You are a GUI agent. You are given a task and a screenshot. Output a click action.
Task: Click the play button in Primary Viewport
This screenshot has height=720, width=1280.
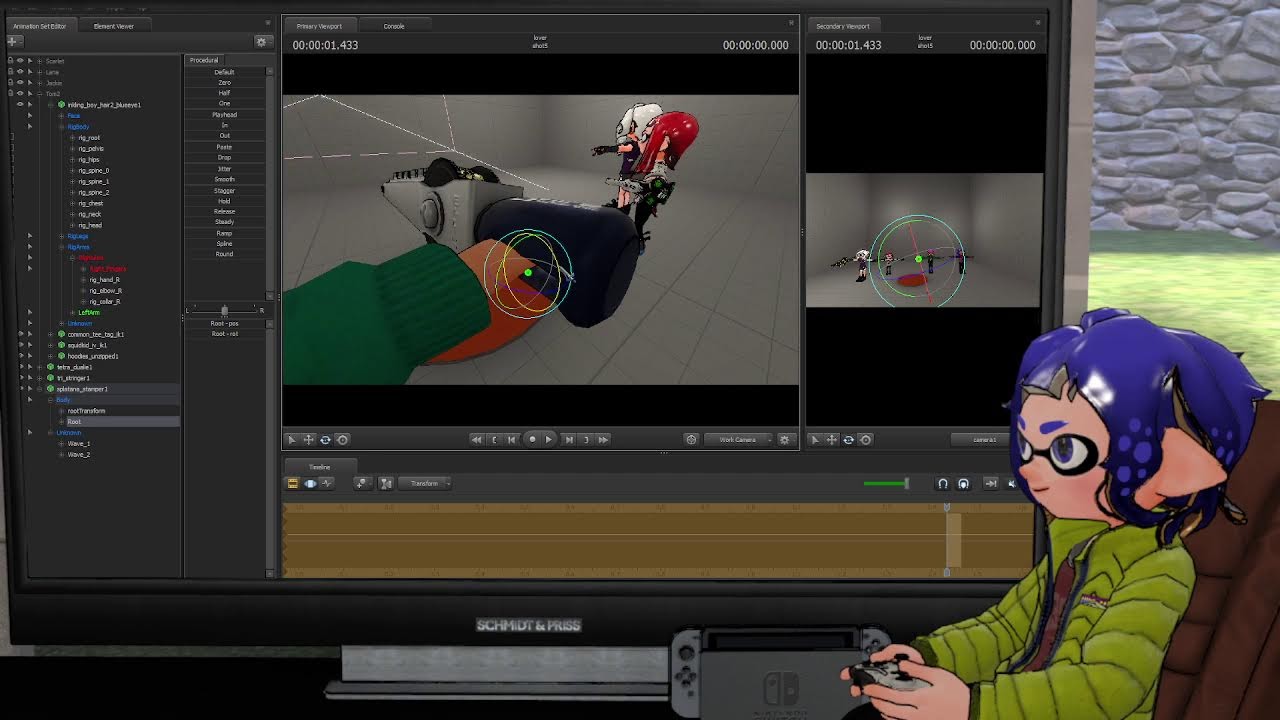pos(548,439)
